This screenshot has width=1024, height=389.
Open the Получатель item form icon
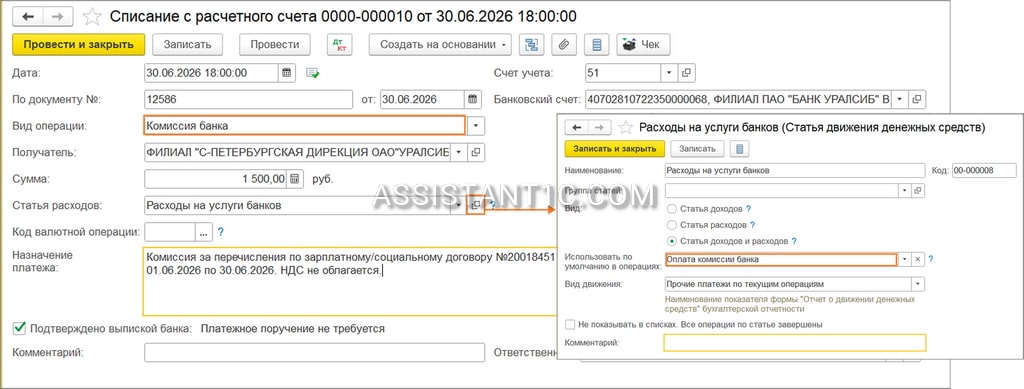click(476, 152)
